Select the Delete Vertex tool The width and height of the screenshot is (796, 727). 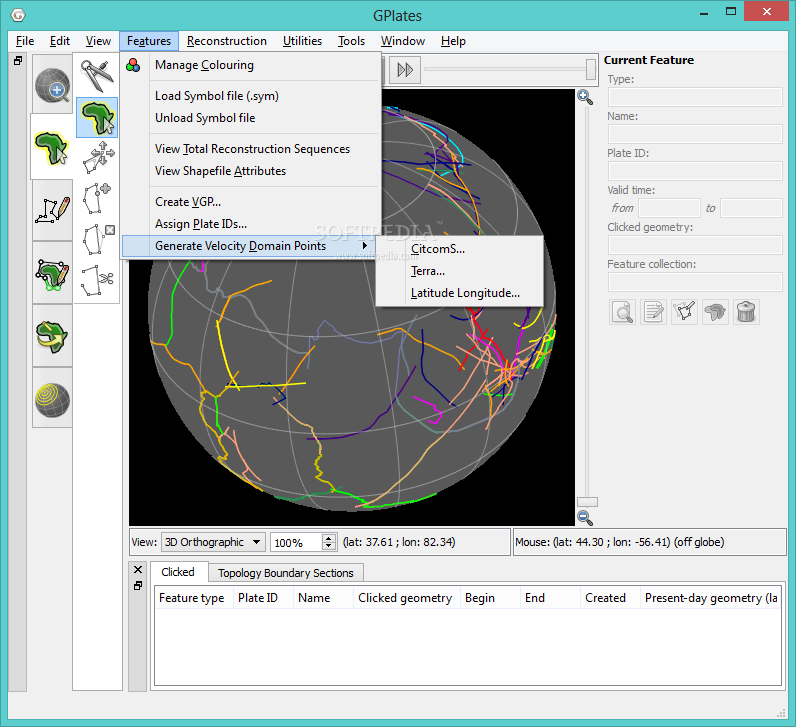click(98, 239)
